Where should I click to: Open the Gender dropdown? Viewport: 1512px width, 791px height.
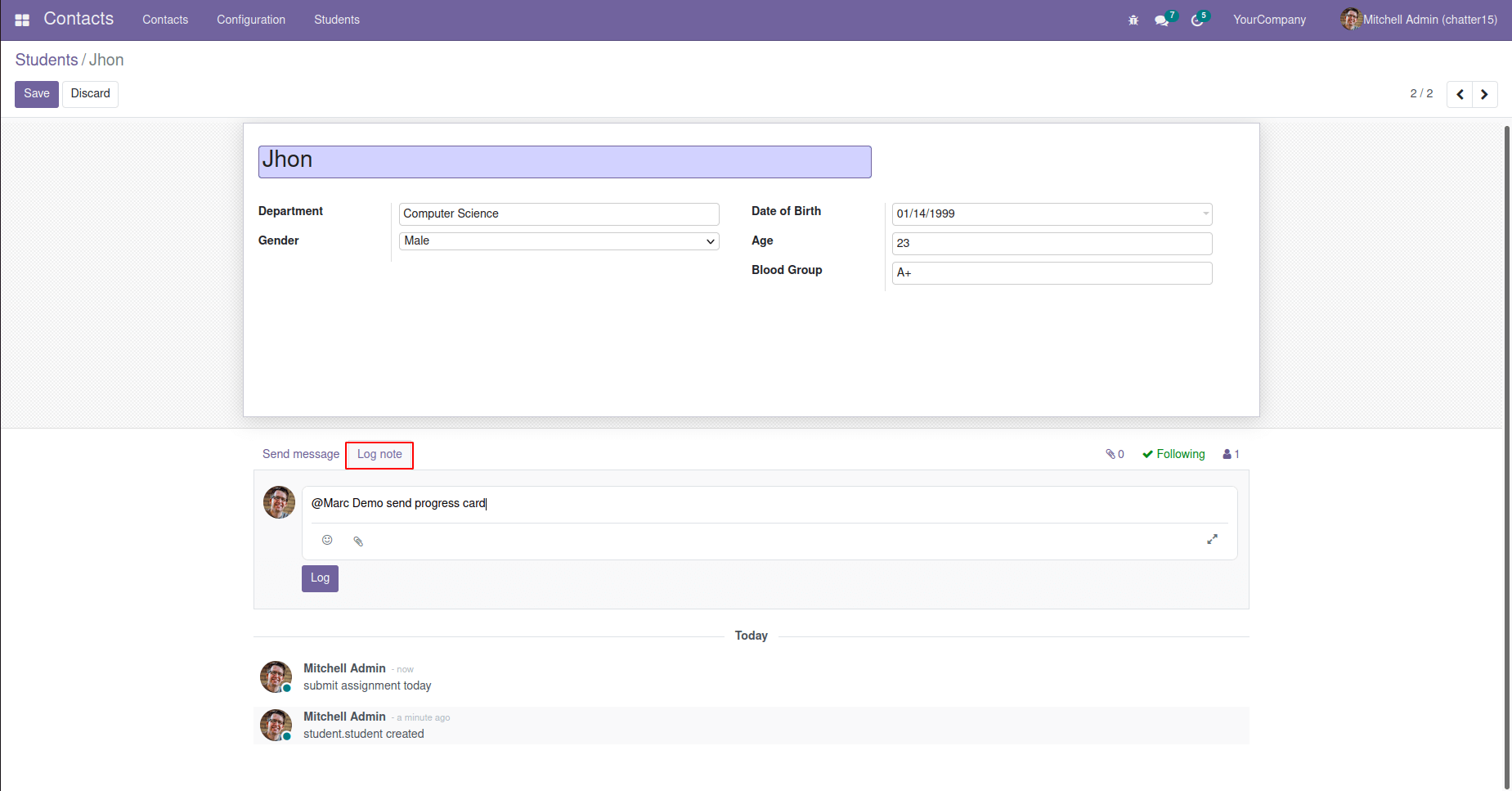click(x=559, y=241)
